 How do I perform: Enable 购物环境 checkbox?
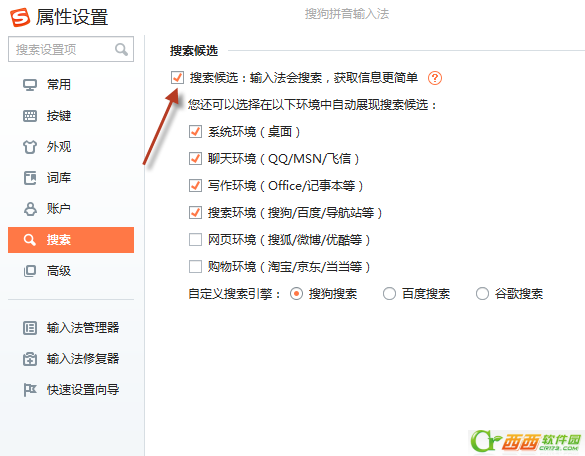(x=195, y=267)
